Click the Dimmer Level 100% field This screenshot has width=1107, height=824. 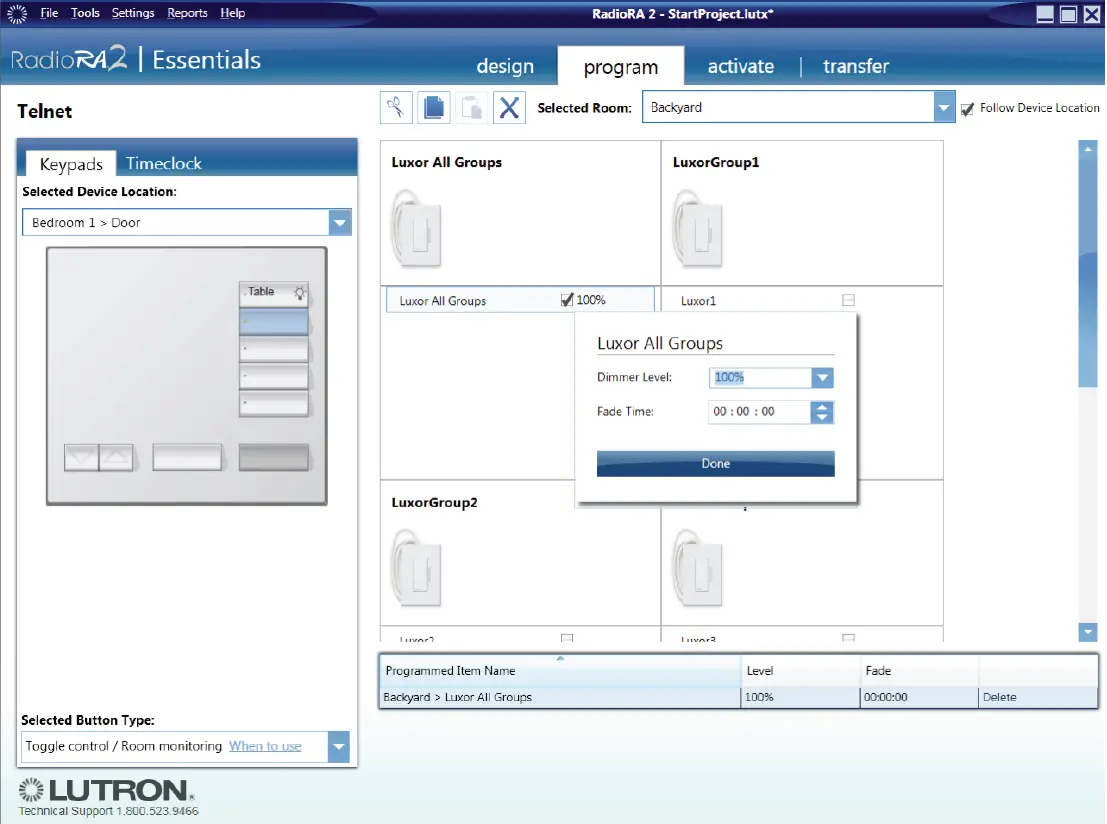[x=760, y=378]
